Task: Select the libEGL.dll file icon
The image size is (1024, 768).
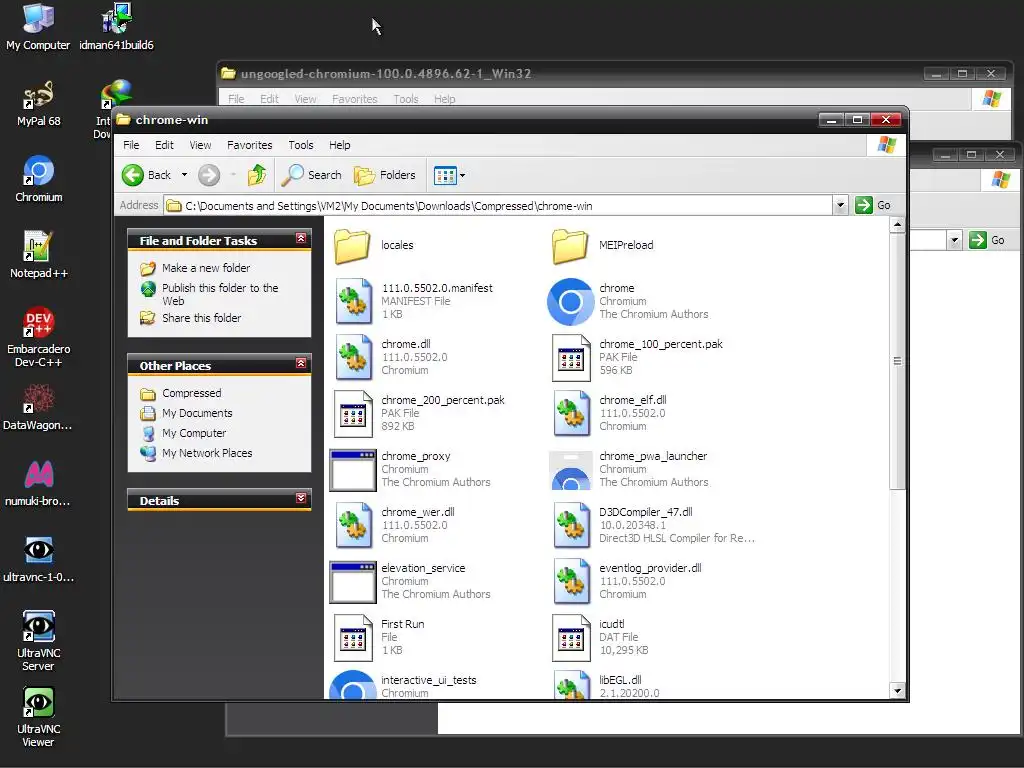Action: [x=571, y=684]
